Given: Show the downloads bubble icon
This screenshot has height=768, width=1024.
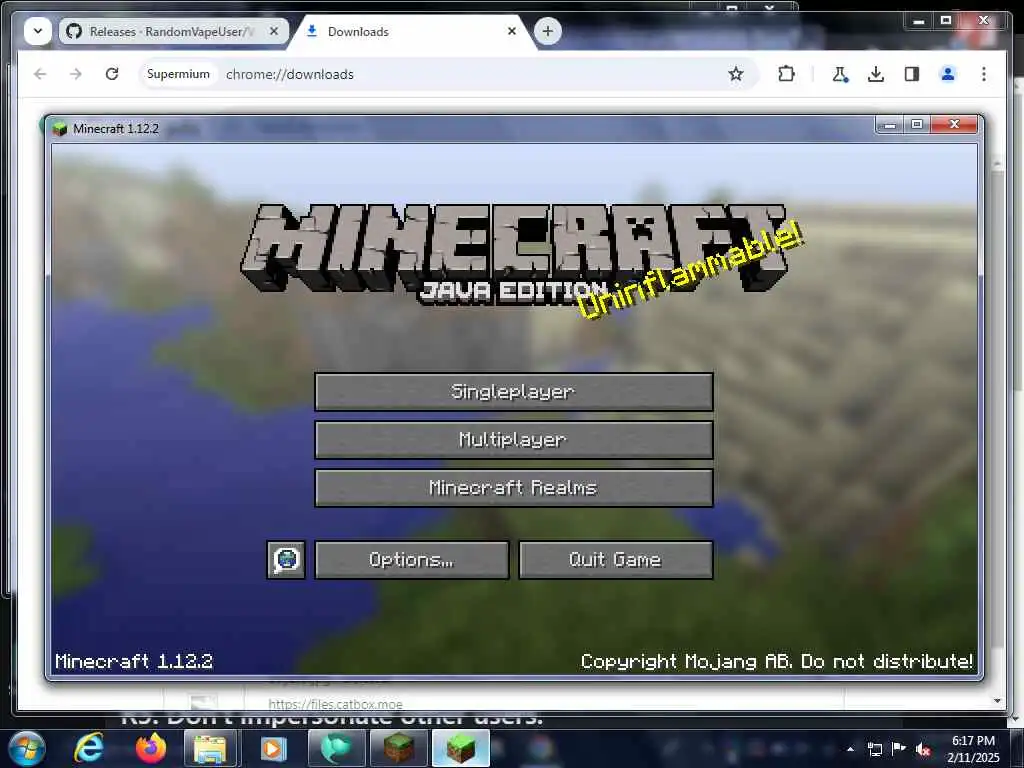Looking at the screenshot, I should tap(876, 74).
